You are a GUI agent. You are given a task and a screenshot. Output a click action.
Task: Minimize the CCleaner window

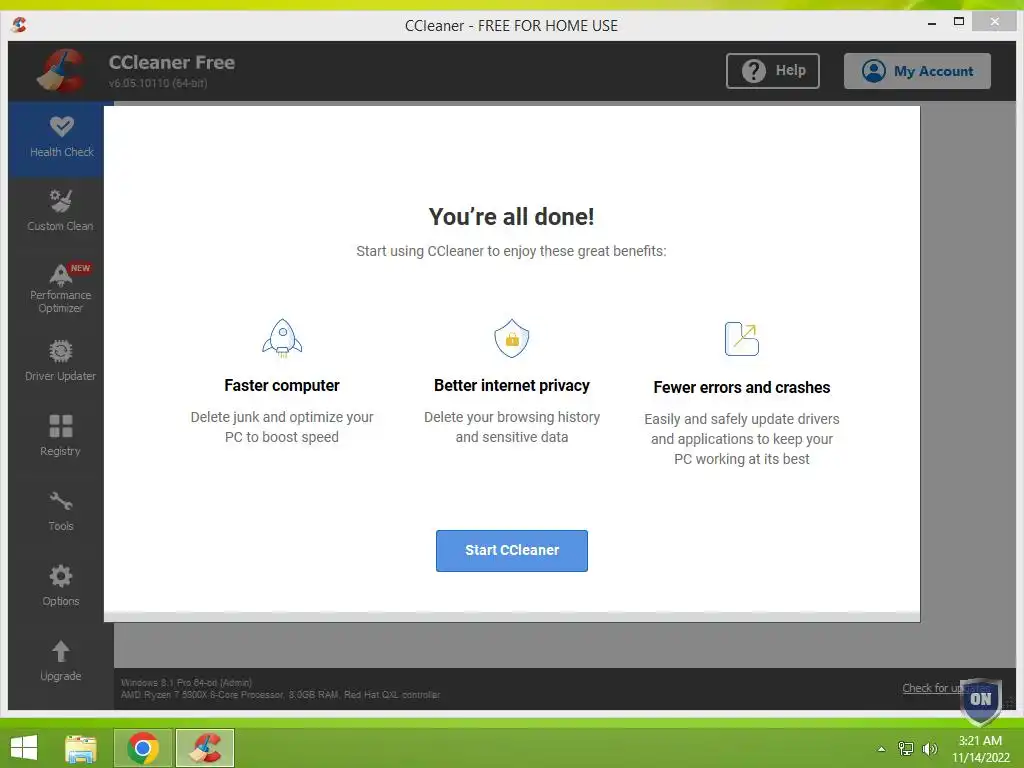[x=932, y=23]
